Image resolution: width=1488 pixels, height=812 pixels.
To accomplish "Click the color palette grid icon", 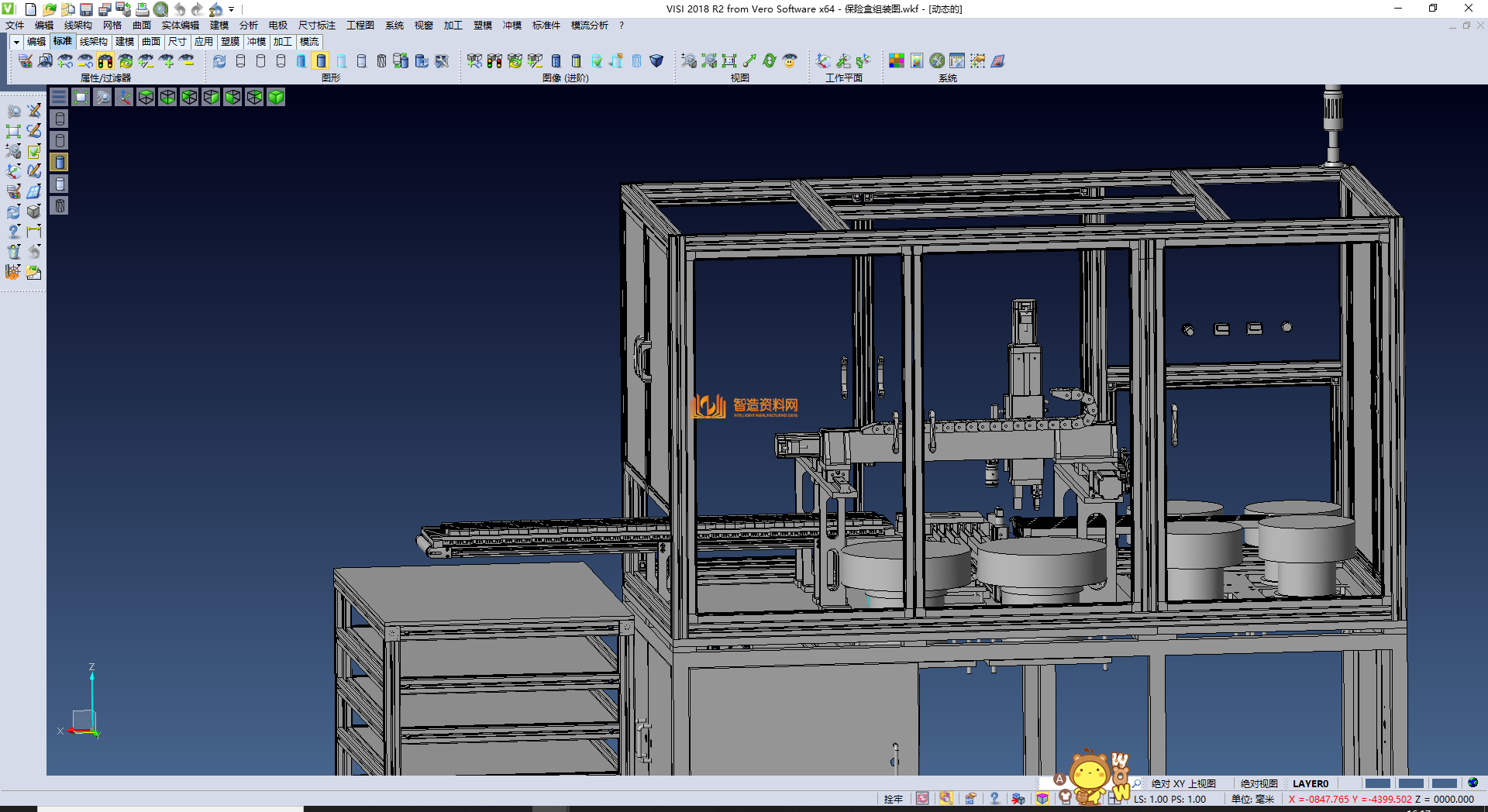I will coord(897,61).
